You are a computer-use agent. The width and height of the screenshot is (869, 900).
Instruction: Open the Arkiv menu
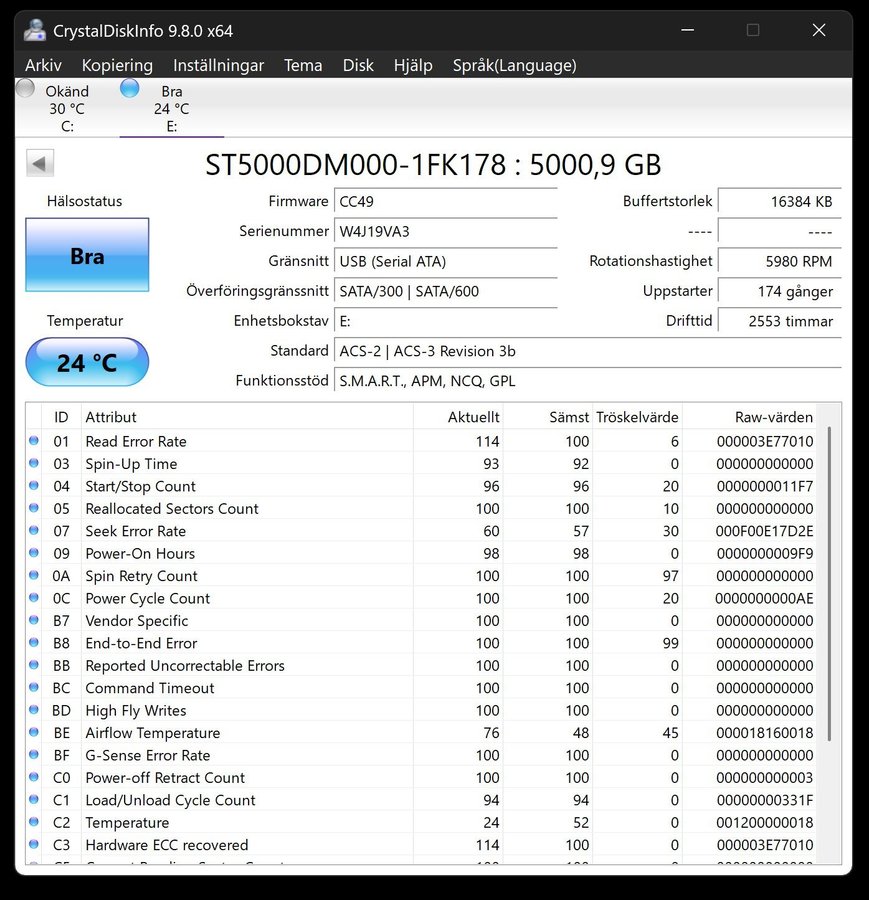click(43, 65)
